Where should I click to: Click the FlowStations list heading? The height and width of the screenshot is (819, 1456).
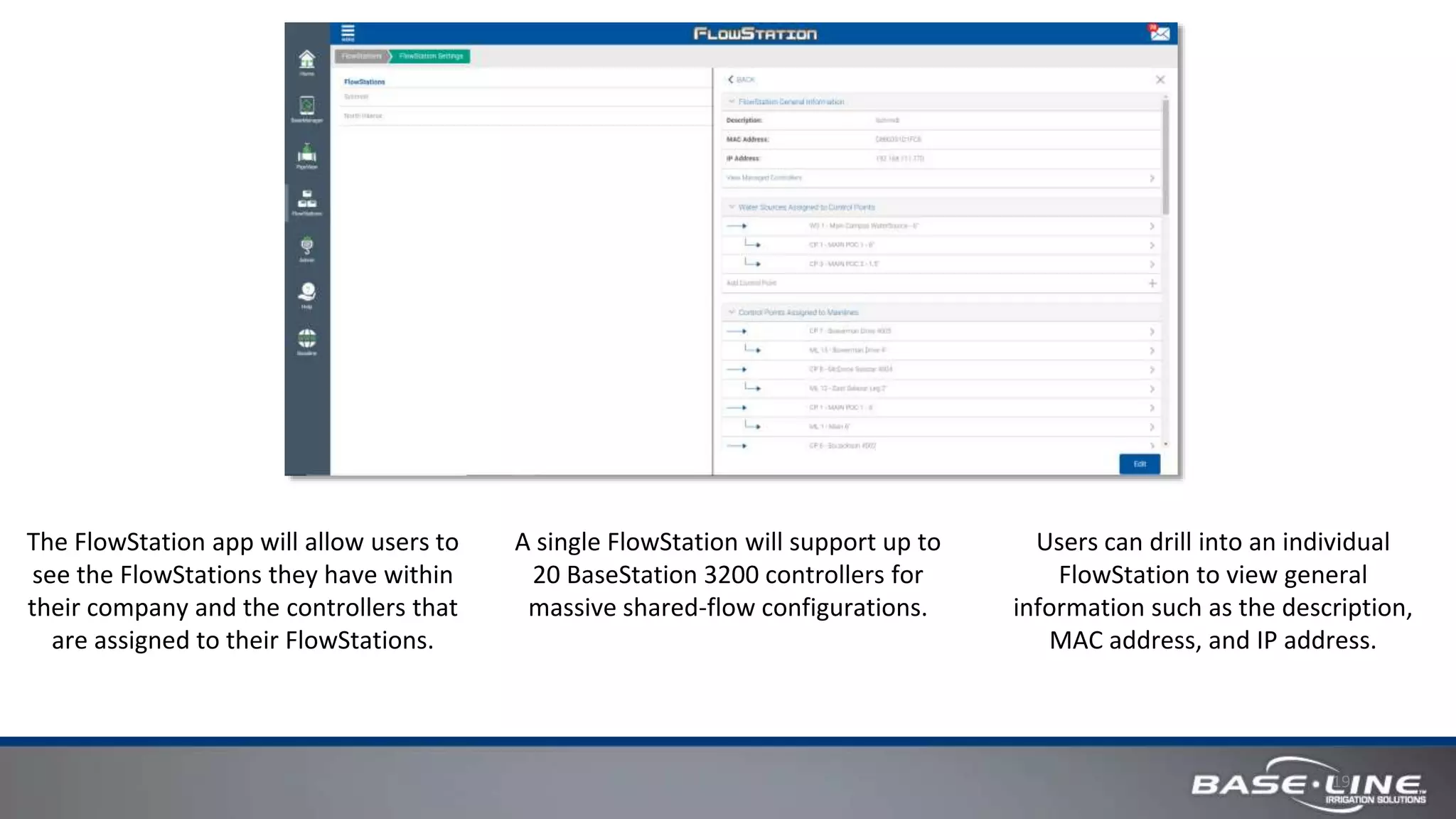click(x=364, y=82)
